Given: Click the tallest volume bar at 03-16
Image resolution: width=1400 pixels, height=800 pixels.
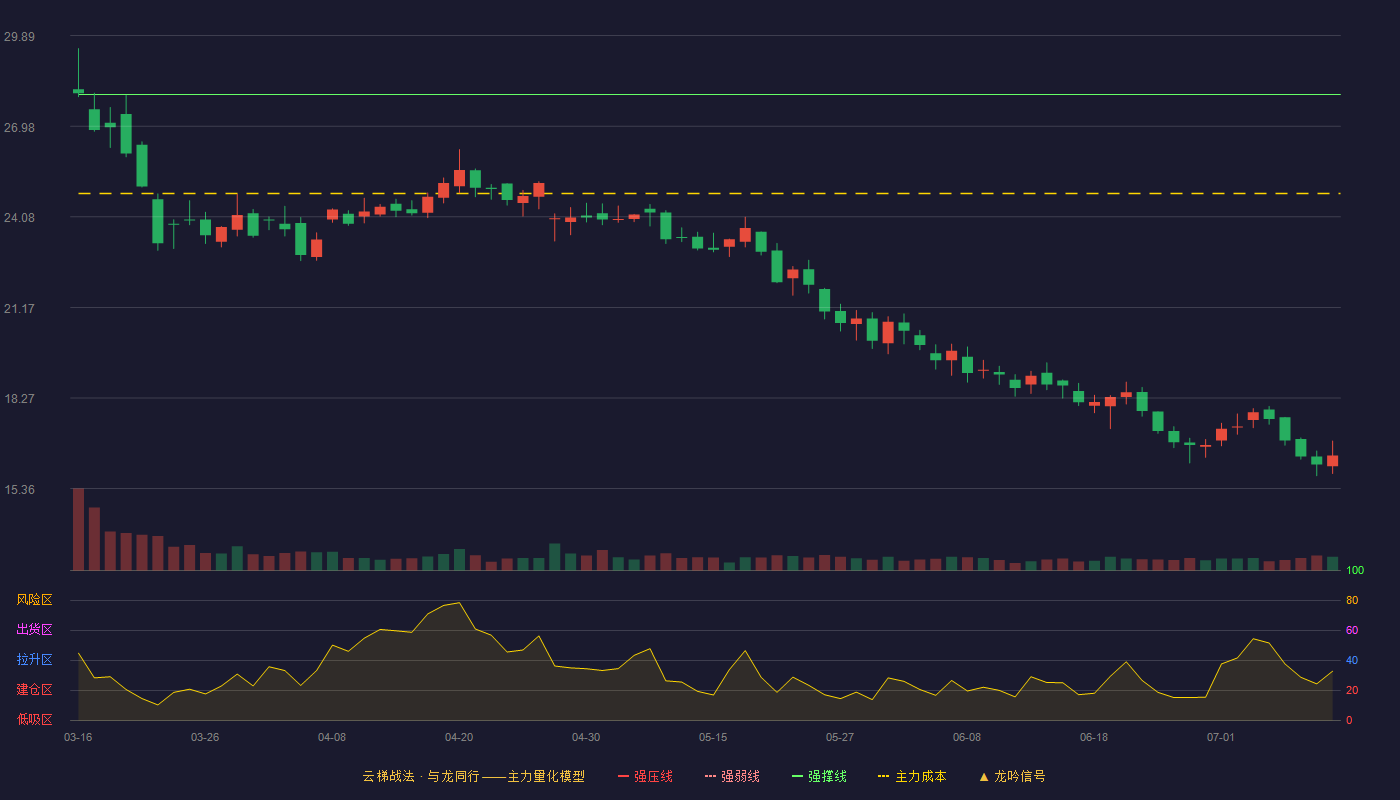Looking at the screenshot, I should coord(78,529).
